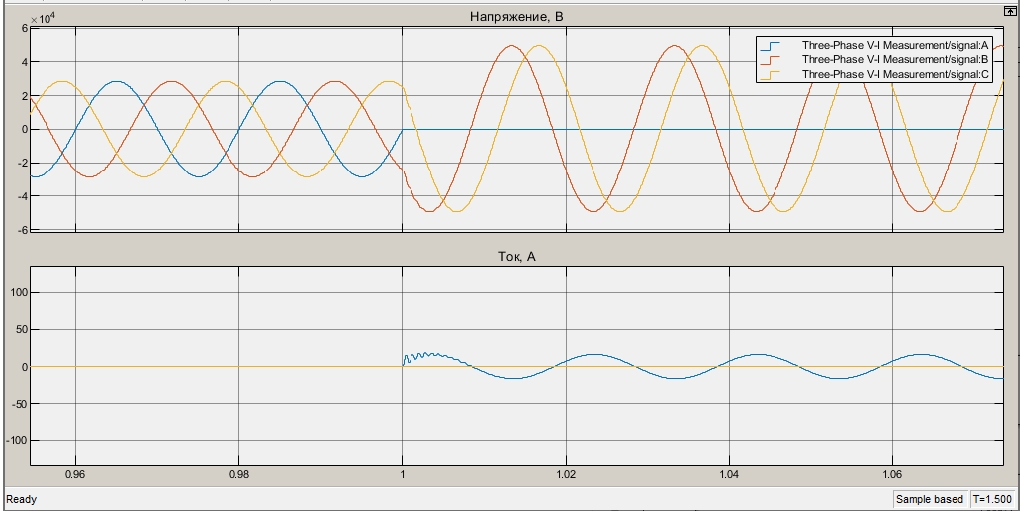Click the 'Sample based' status field
Image resolution: width=1022 pixels, height=512 pixels.
coord(929,499)
